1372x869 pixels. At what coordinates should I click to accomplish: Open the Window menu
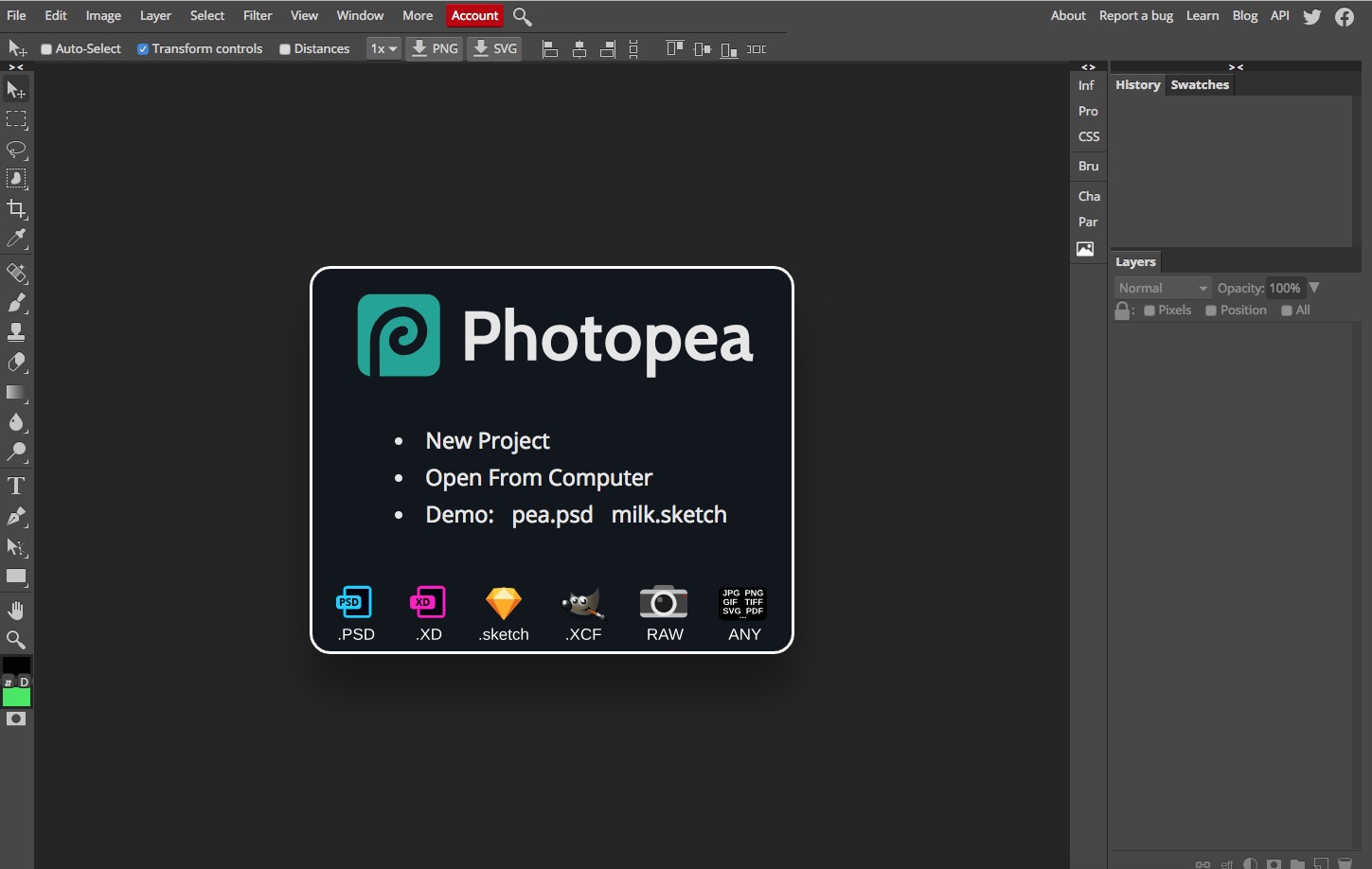[360, 16]
